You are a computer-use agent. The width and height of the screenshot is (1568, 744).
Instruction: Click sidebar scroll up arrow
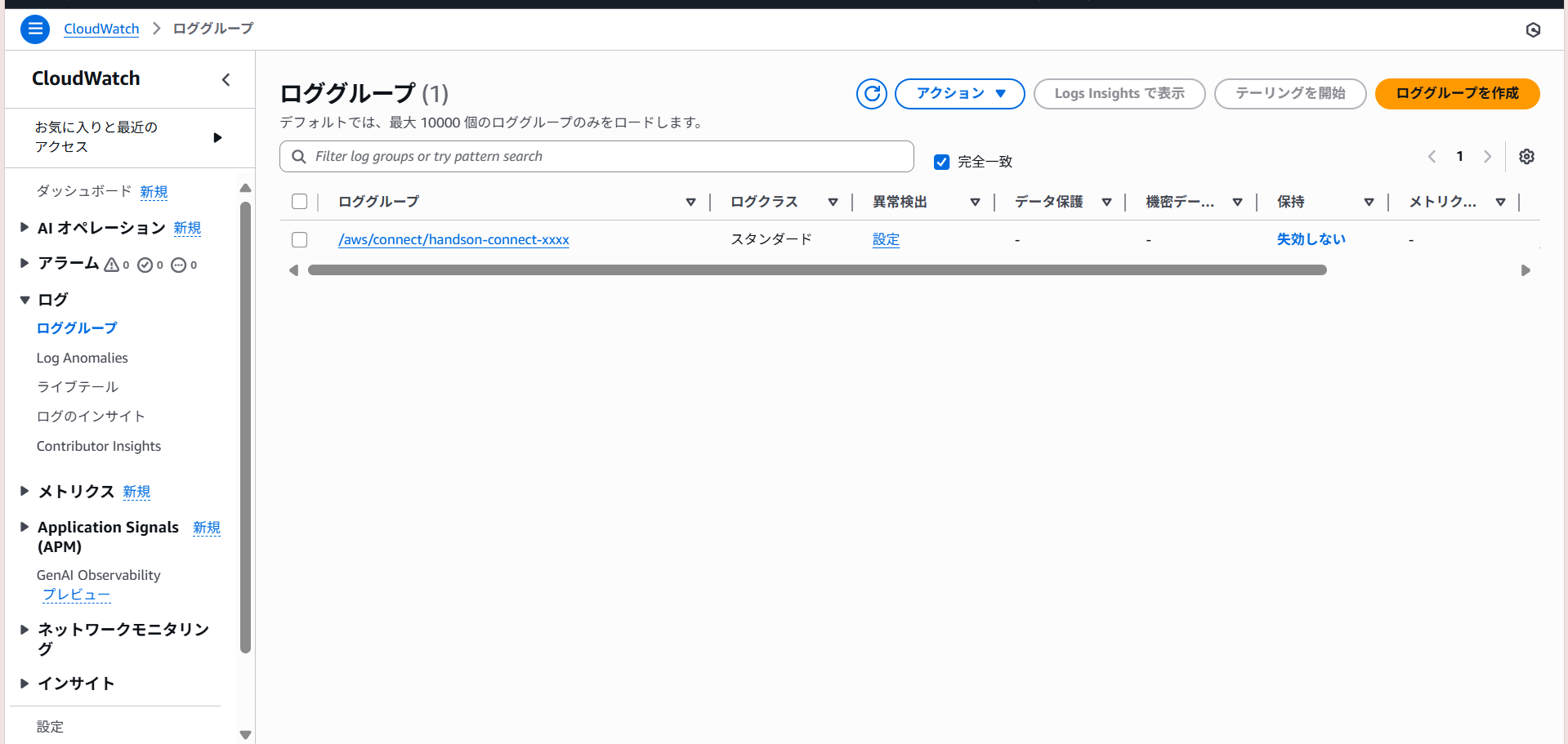click(245, 188)
